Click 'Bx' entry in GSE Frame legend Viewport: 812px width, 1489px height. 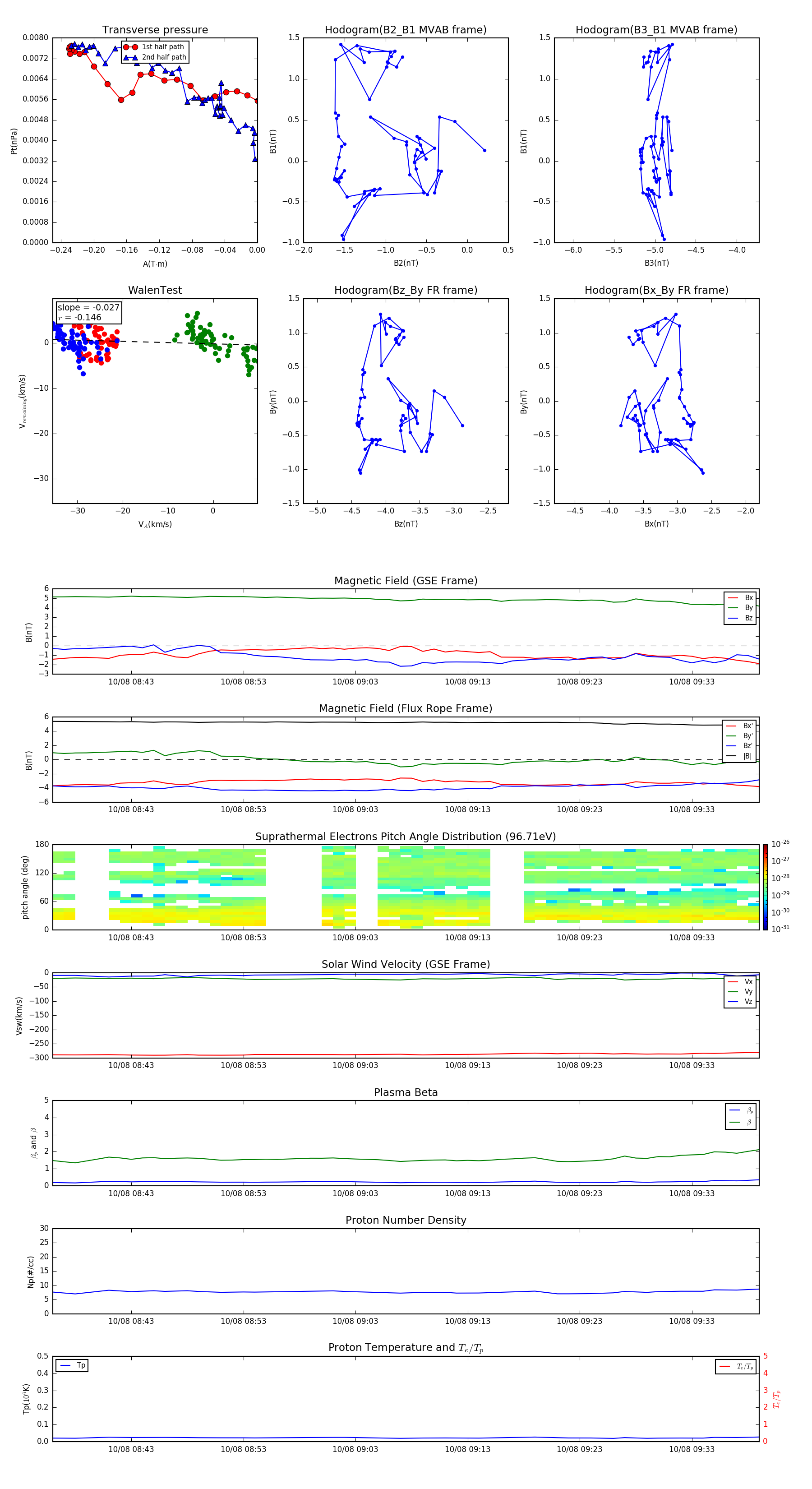click(x=740, y=598)
